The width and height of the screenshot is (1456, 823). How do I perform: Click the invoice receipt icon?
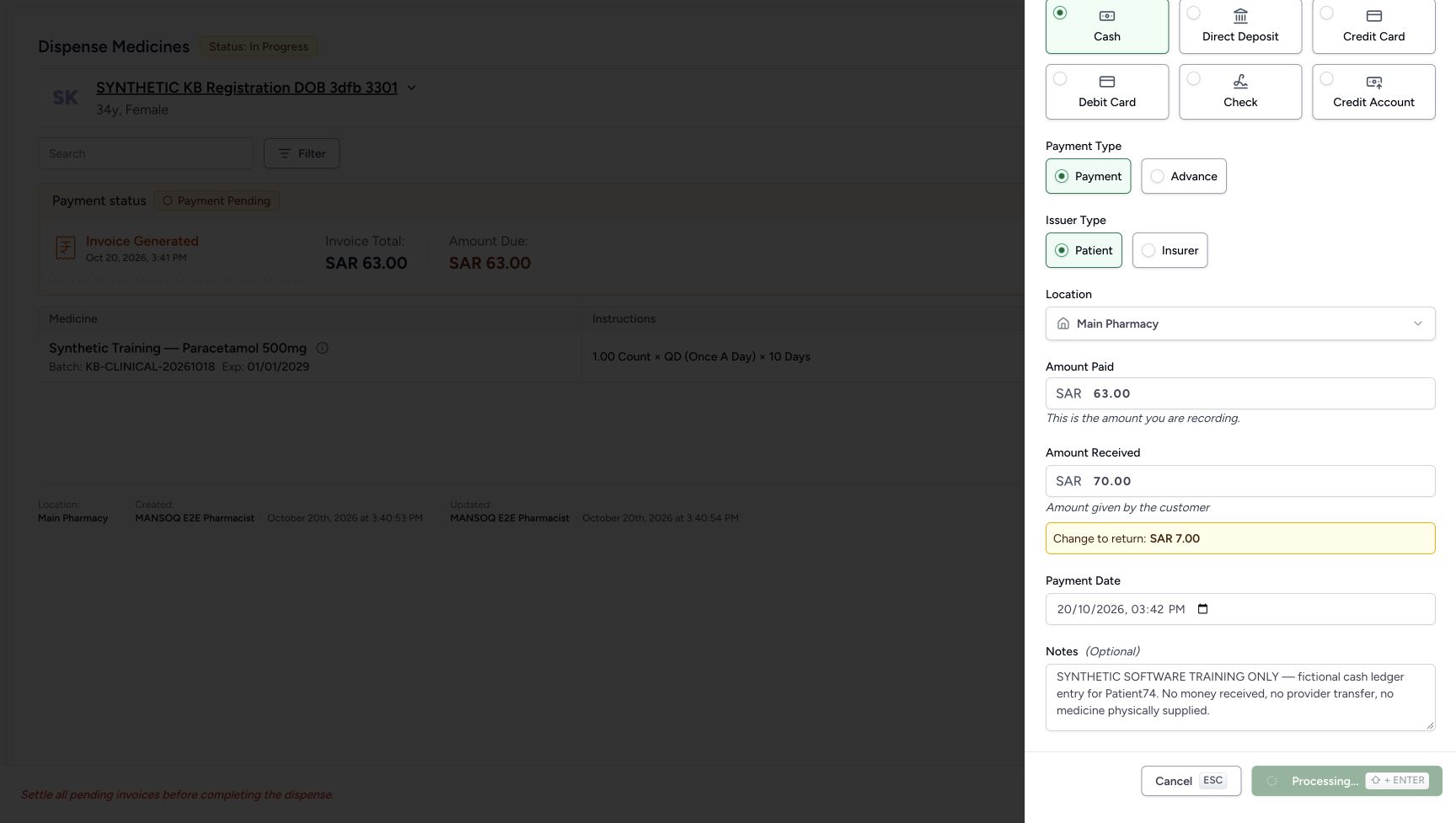pyautogui.click(x=66, y=248)
